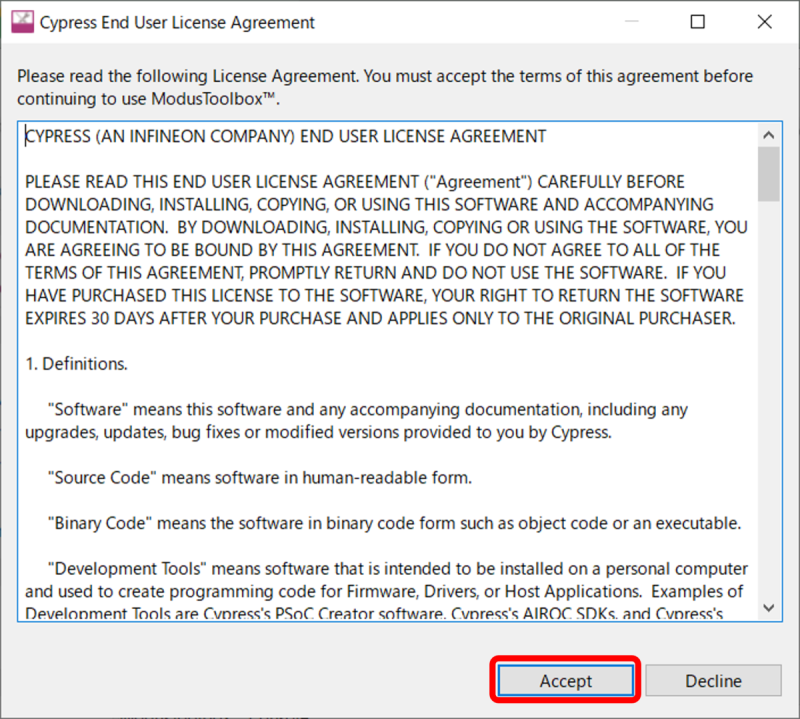Maximize the License Agreement window

coord(697,22)
